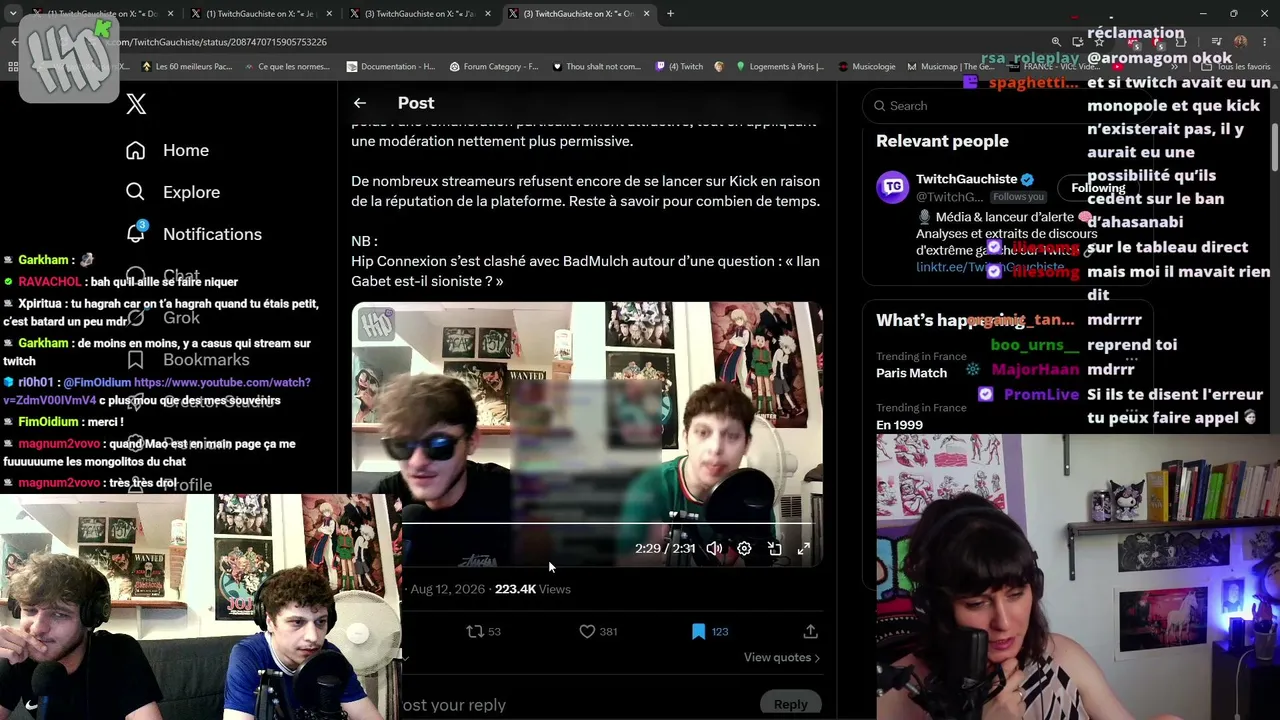The image size is (1280, 720).
Task: Open Grok from the sidebar
Action: click(x=162, y=318)
